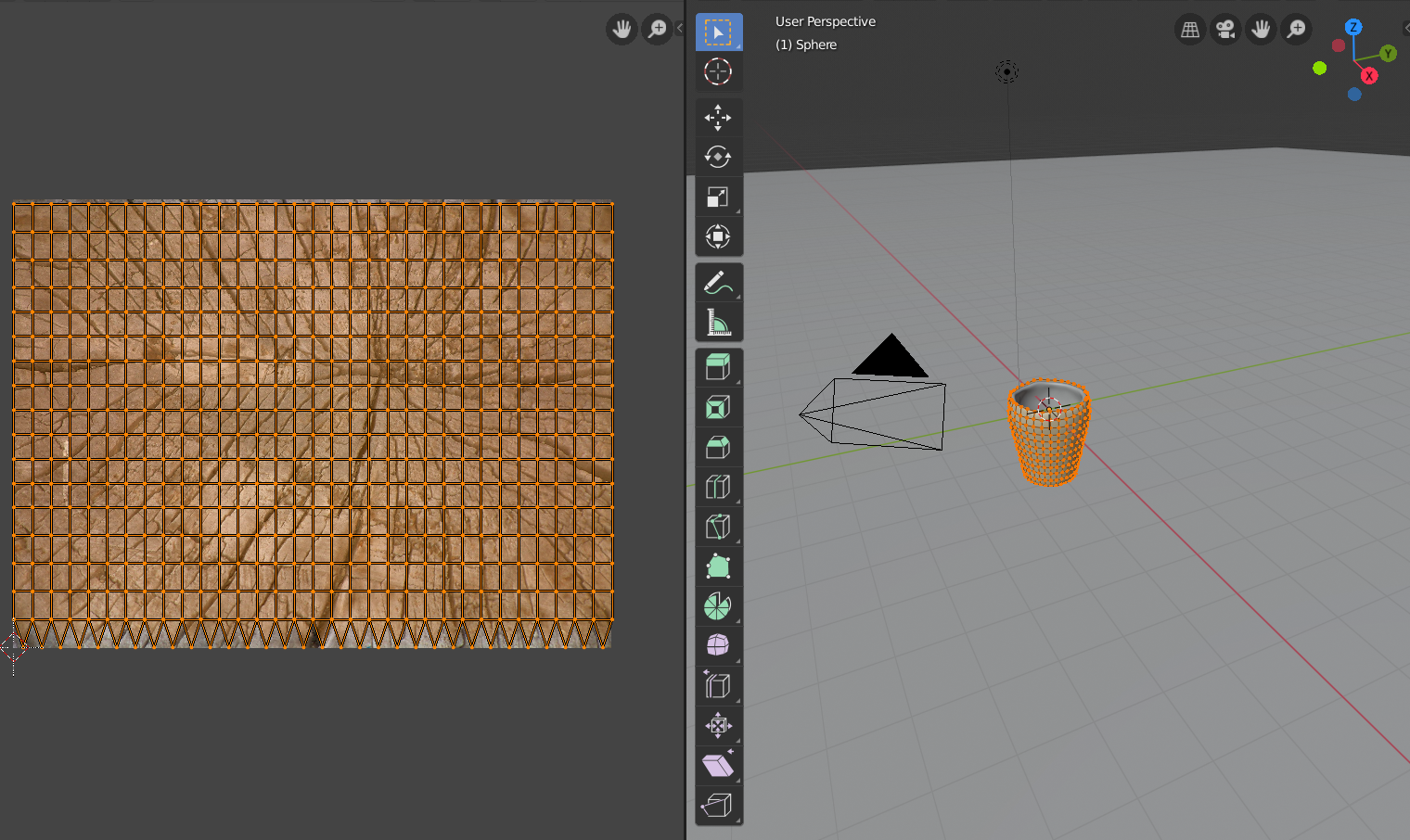This screenshot has width=1410, height=840.
Task: Toggle perspective/orthographic view in 3D viewport
Action: pyautogui.click(x=1190, y=30)
